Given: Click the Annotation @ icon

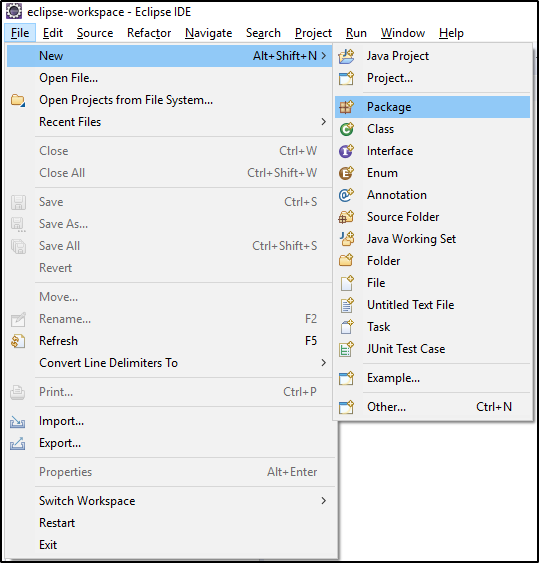Looking at the screenshot, I should (x=347, y=195).
